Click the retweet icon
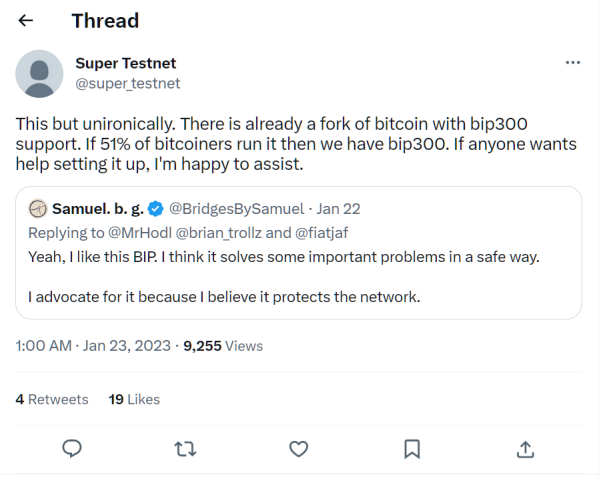The width and height of the screenshot is (606, 482). [184, 448]
